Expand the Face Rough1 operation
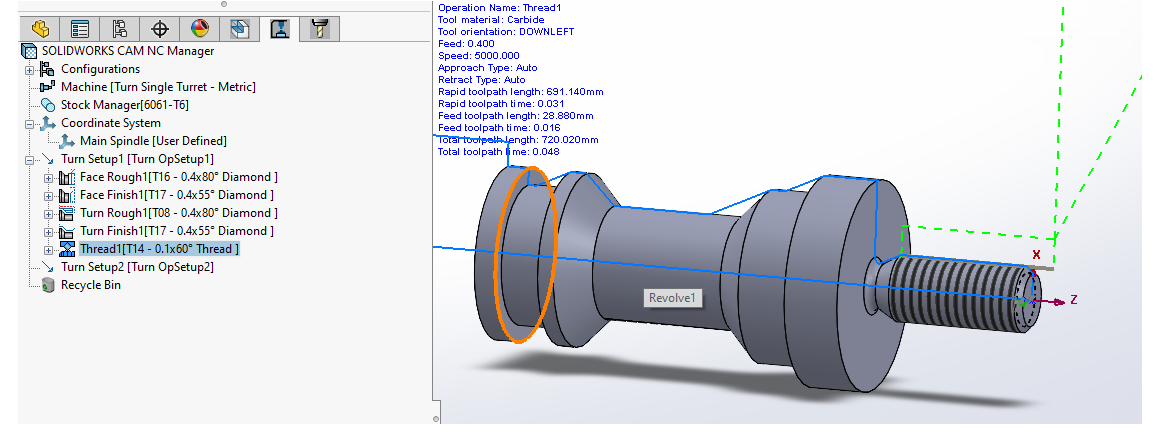This screenshot has height=433, width=1158. tap(49, 177)
